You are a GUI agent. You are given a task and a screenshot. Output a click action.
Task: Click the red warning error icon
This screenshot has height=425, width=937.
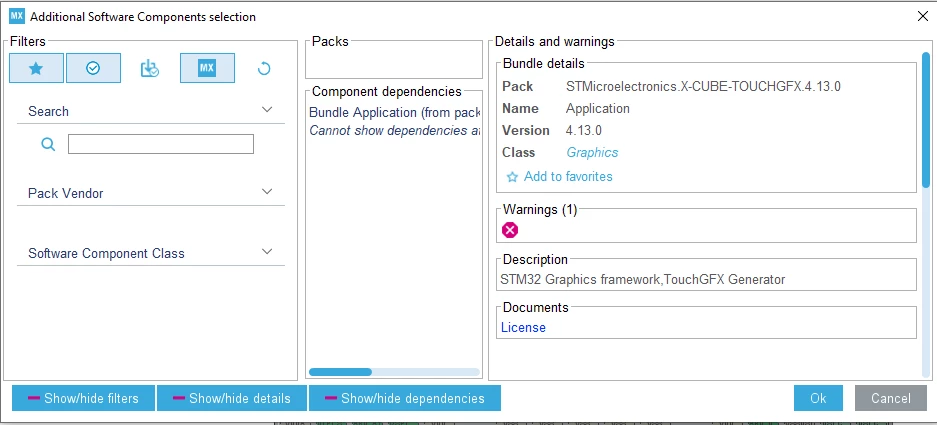coord(510,230)
